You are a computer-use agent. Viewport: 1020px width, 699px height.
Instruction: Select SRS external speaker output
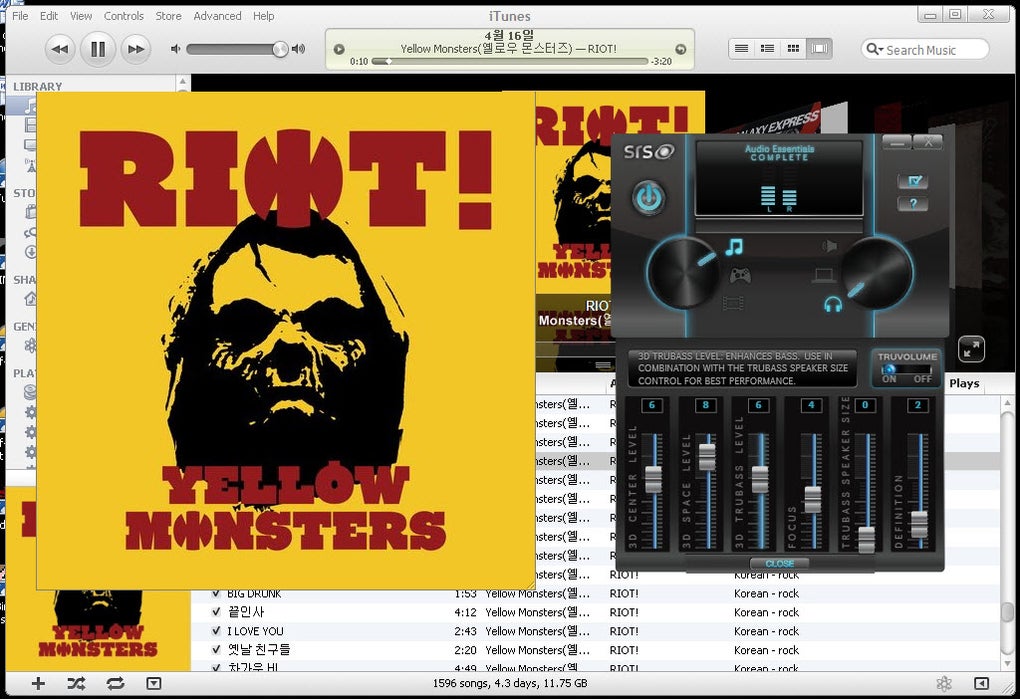coord(829,246)
